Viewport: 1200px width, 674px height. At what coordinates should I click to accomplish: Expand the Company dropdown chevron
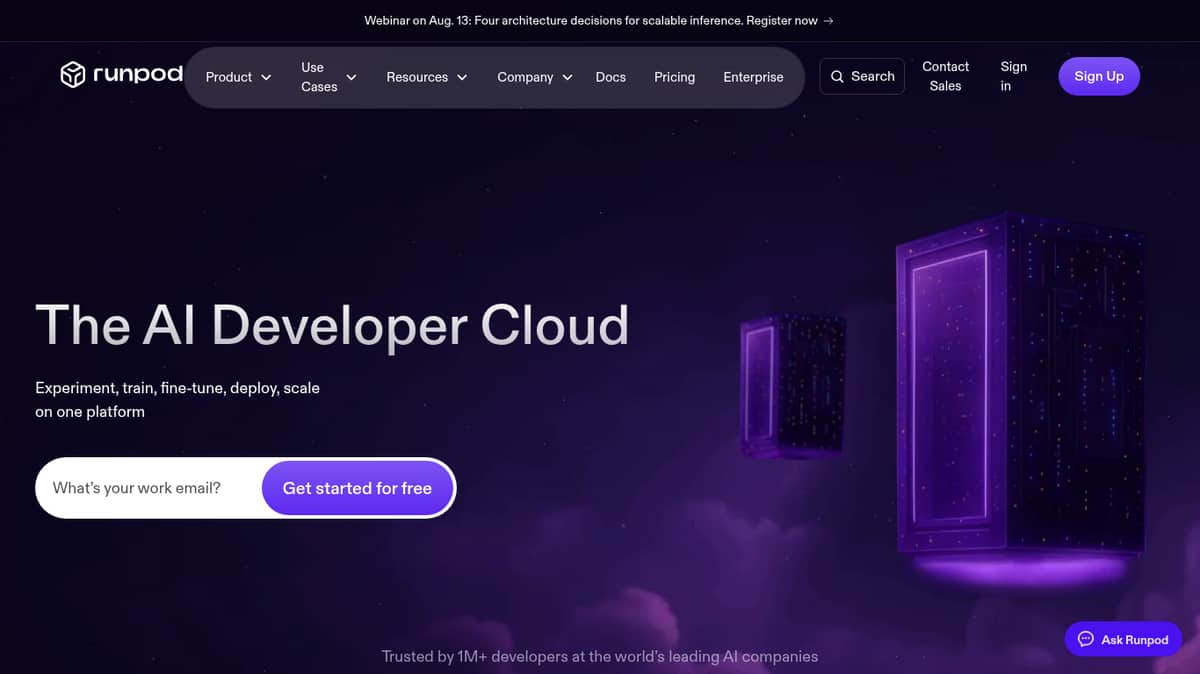(x=567, y=77)
